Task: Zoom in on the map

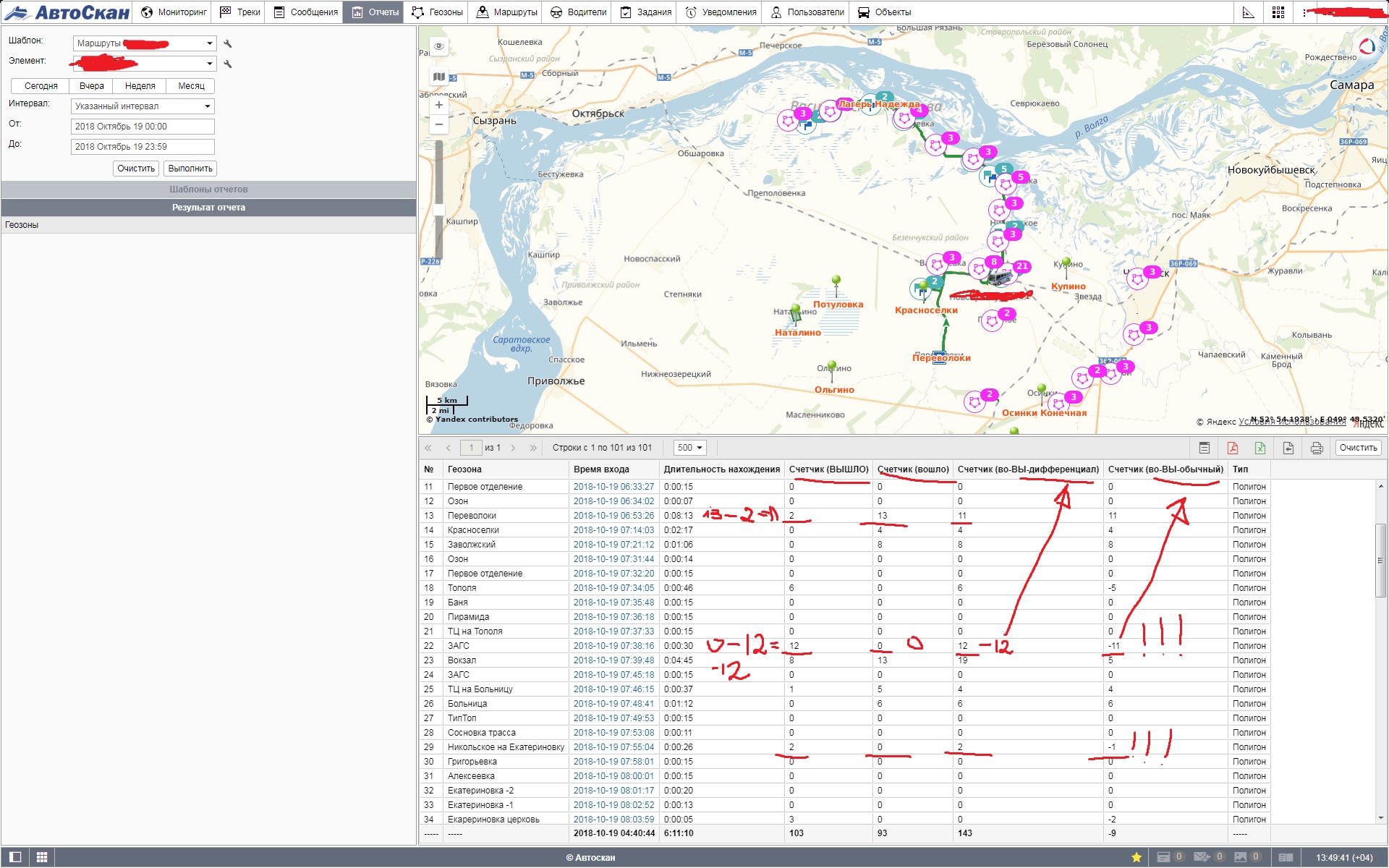Action: click(x=438, y=105)
